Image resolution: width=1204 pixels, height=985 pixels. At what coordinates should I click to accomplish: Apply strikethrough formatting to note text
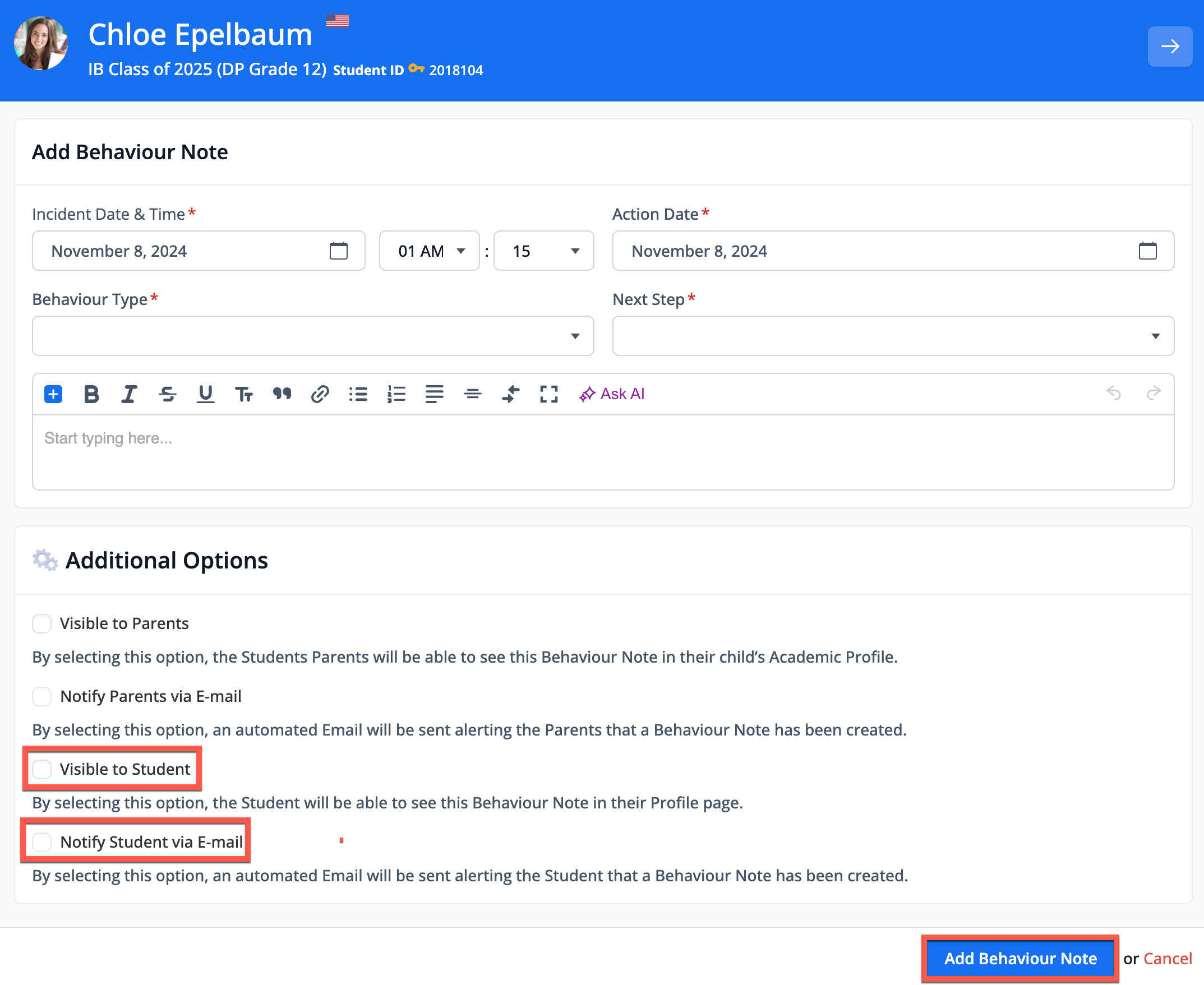168,394
